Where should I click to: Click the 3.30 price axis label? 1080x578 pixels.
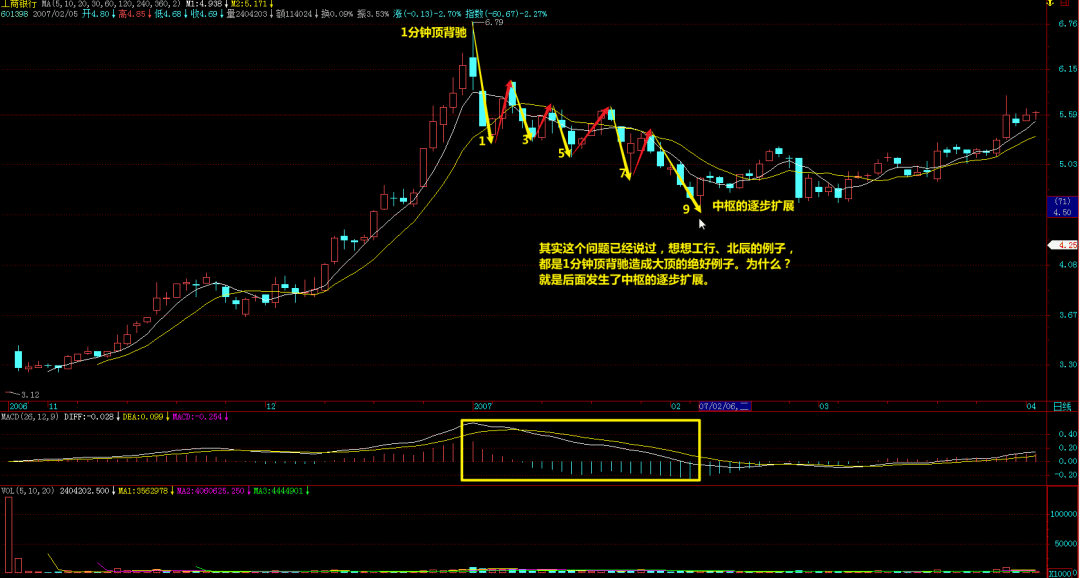tap(1068, 364)
